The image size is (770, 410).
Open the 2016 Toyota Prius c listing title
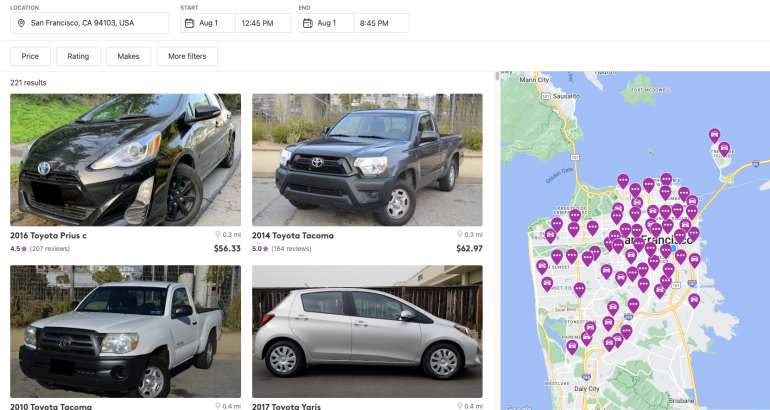pos(48,235)
